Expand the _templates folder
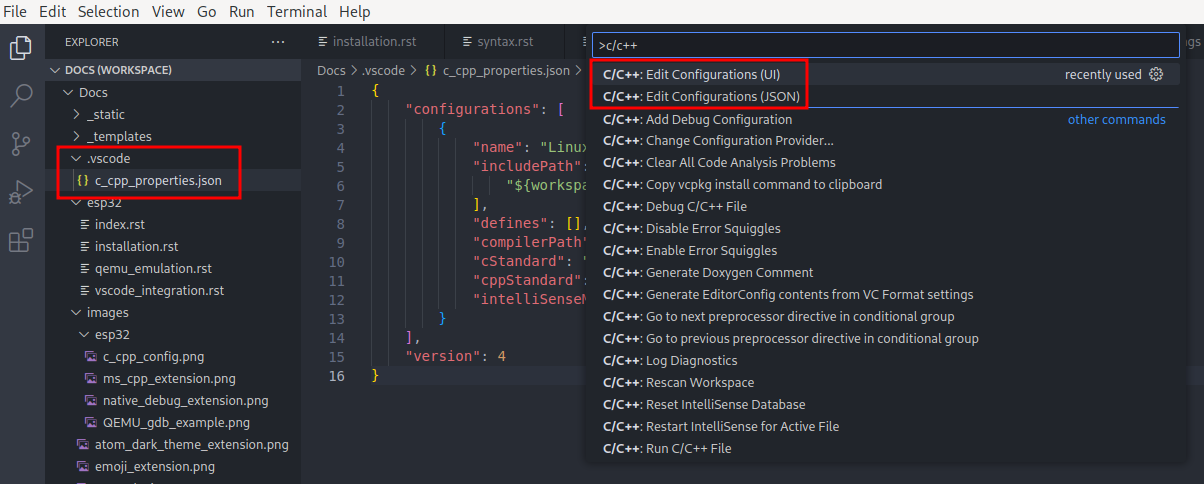The width and height of the screenshot is (1204, 484). click(x=118, y=137)
